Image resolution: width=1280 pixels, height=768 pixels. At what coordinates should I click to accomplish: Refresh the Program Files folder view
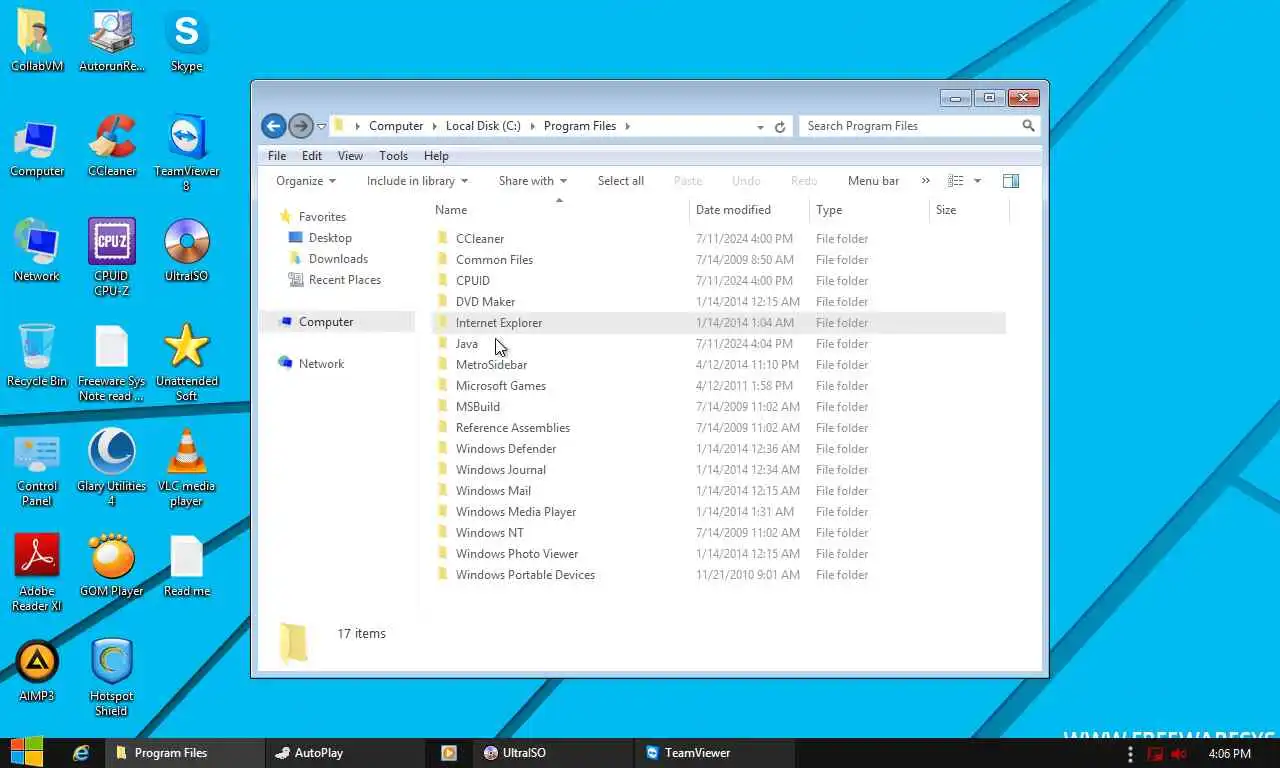[780, 127]
